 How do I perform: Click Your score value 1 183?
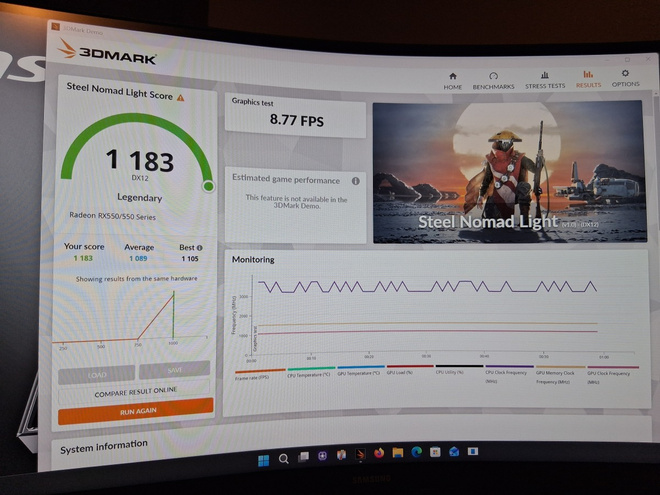(x=83, y=258)
